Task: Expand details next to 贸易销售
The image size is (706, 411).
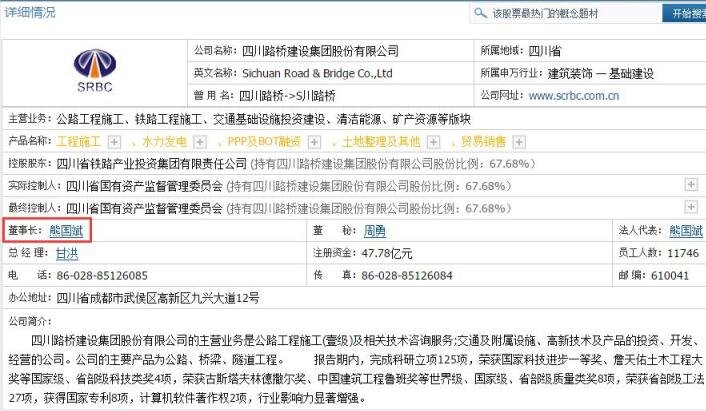Action: click(x=519, y=142)
